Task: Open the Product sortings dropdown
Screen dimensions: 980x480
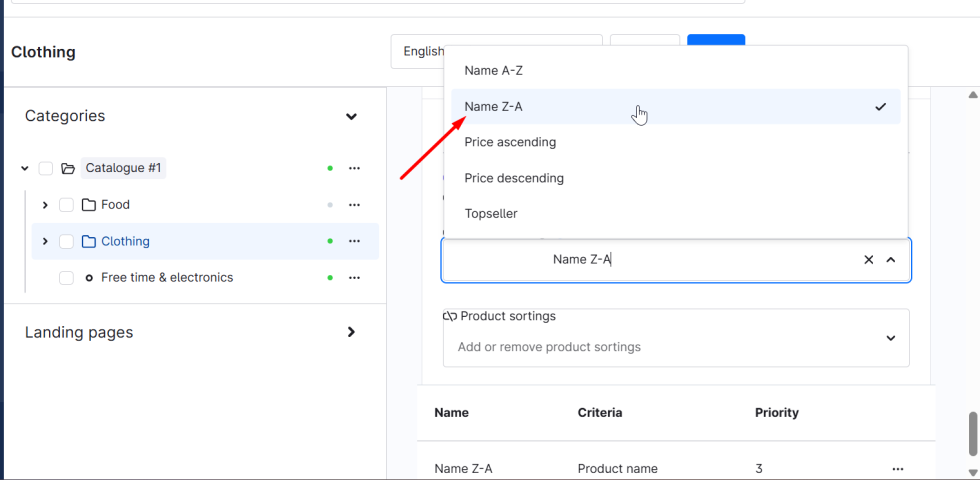Action: [890, 338]
